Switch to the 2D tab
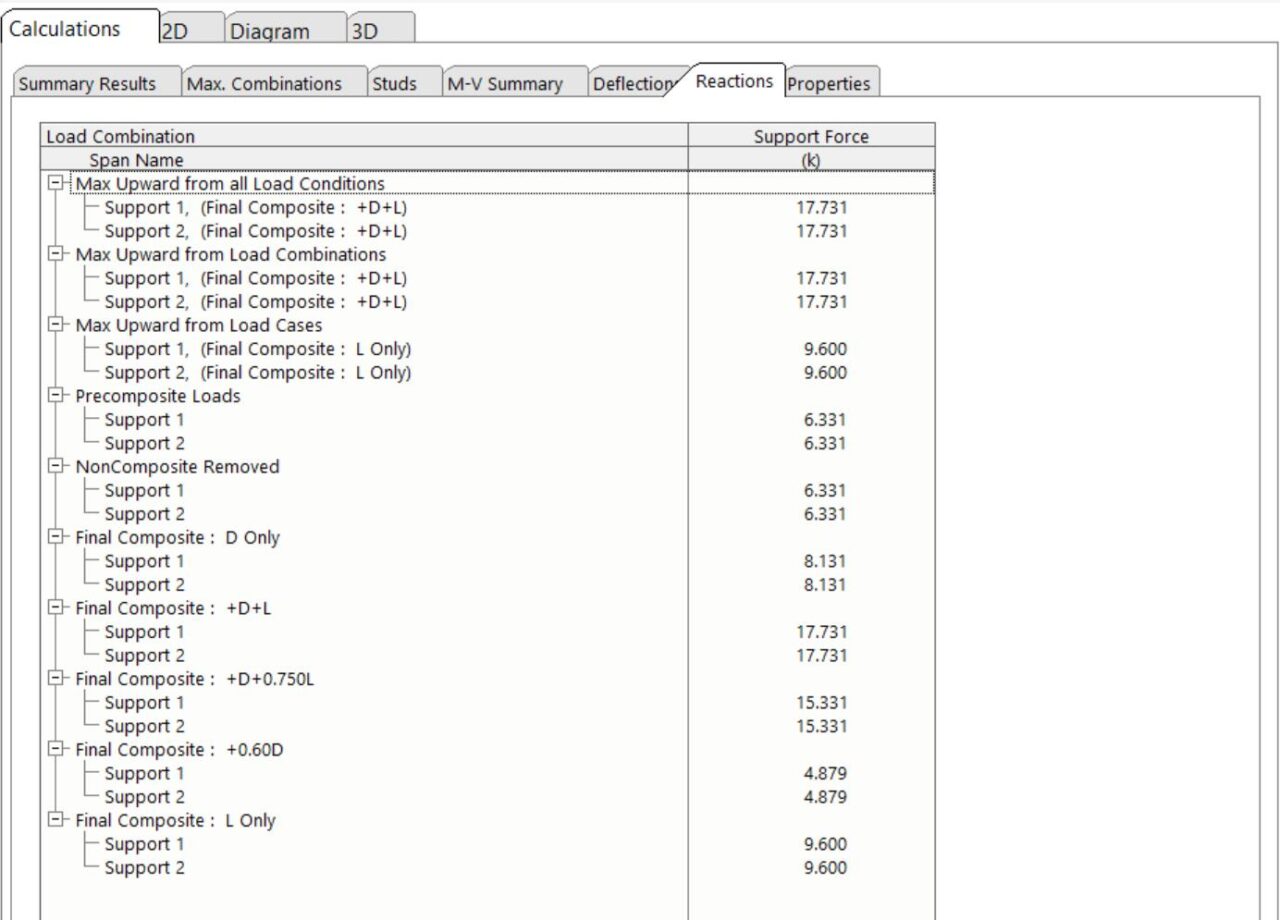 point(175,31)
